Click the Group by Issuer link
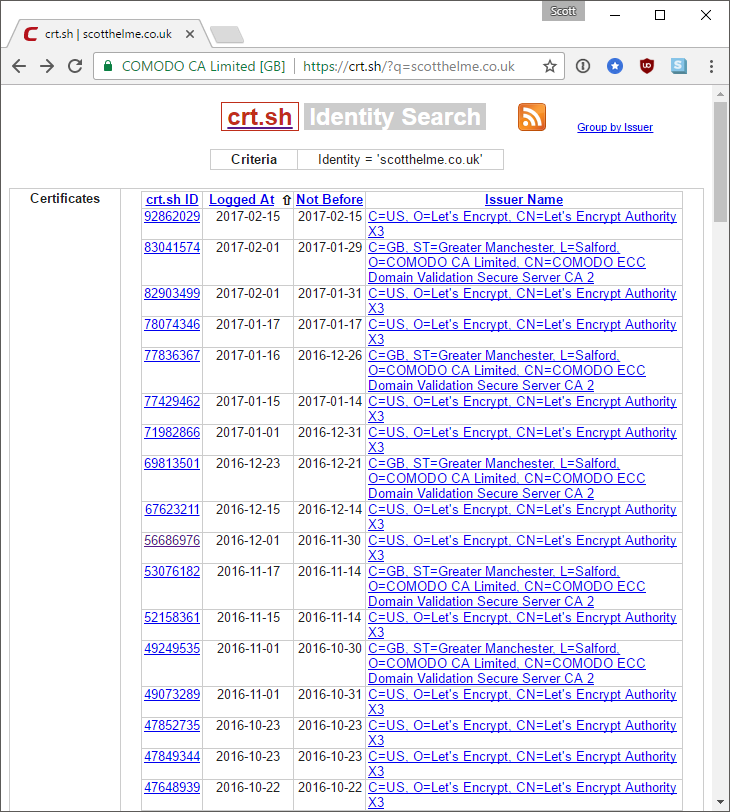730x812 pixels. point(614,127)
